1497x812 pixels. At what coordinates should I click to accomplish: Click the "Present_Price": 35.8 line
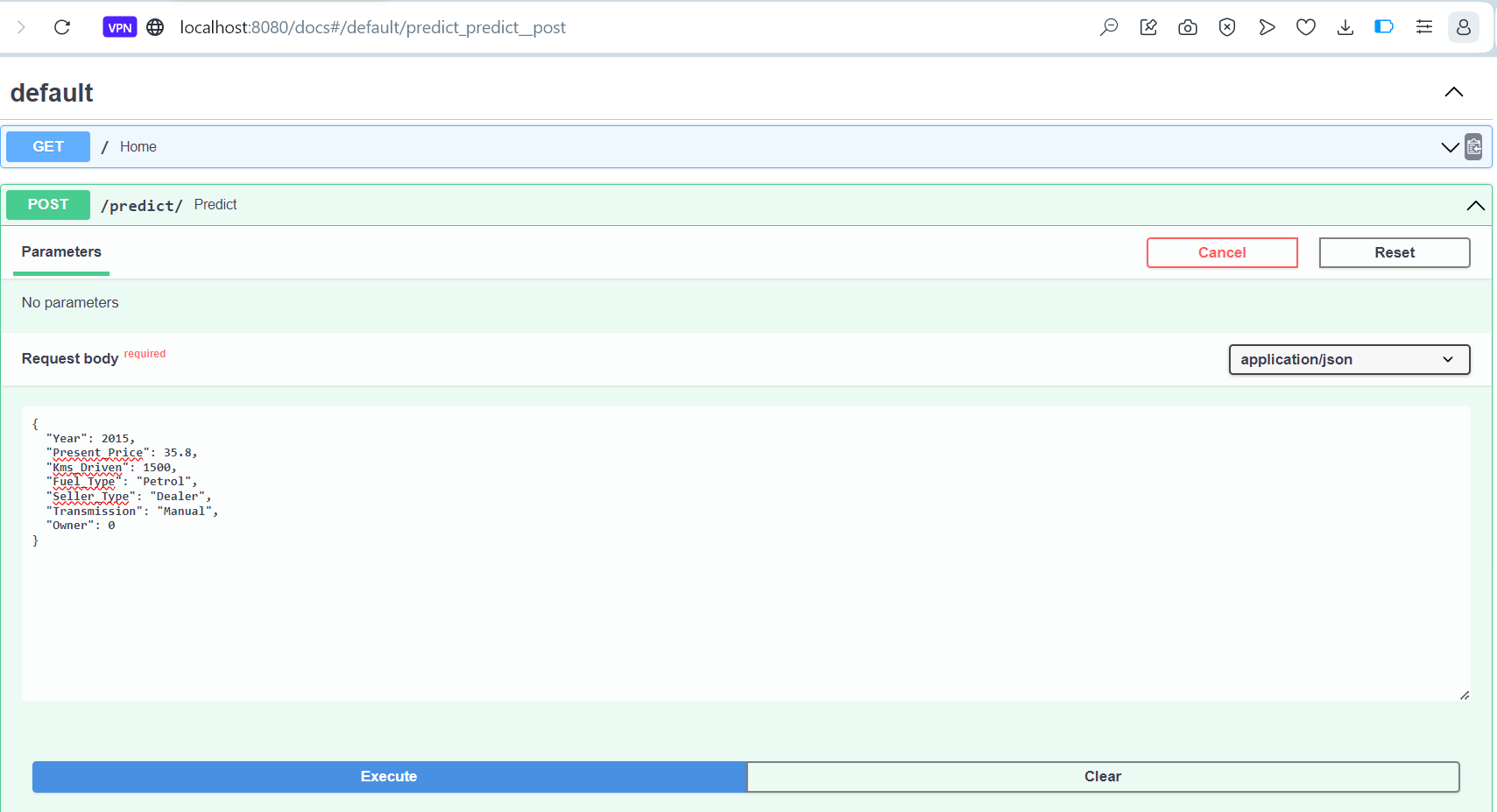122,453
